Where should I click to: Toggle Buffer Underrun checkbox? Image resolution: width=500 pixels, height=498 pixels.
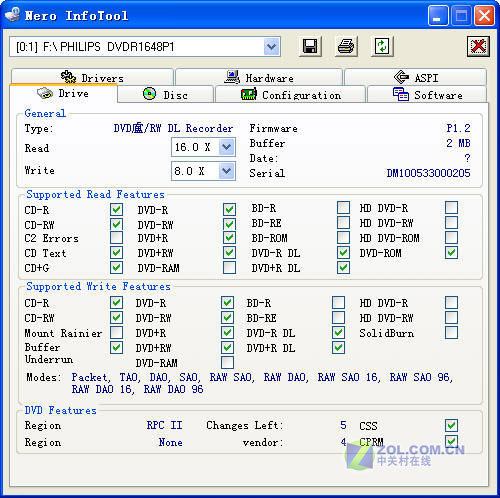(116, 347)
